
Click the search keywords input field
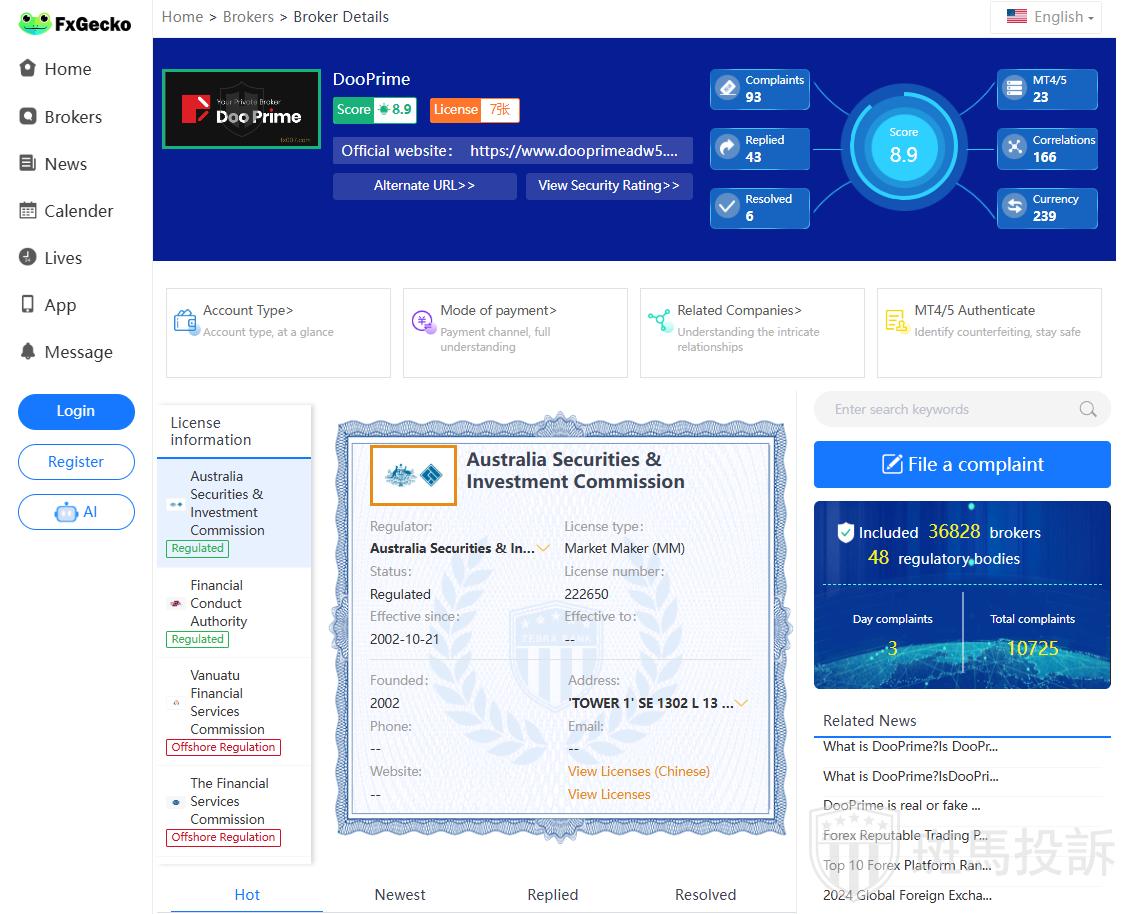[x=950, y=409]
